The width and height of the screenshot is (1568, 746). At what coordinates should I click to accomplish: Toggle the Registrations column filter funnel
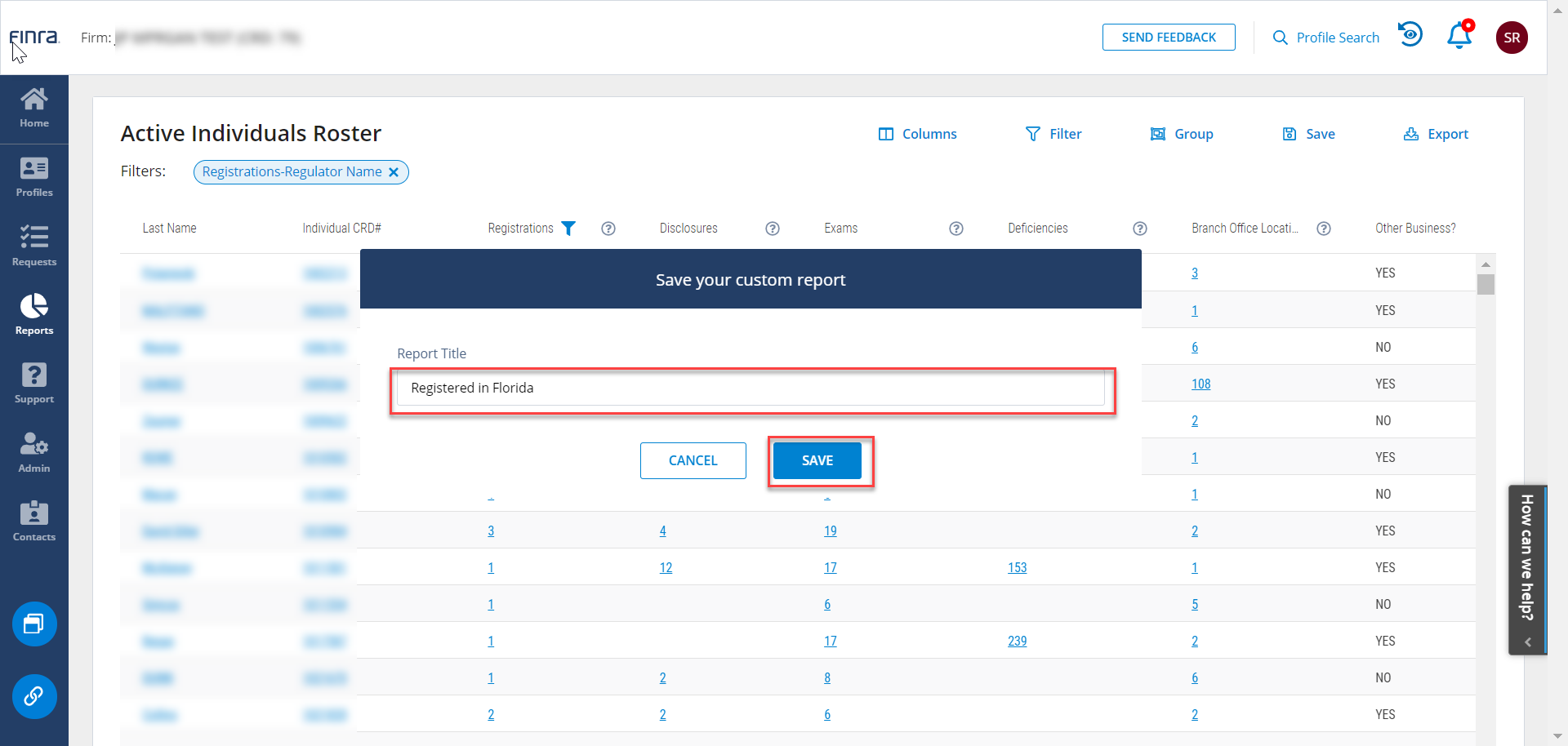(x=568, y=229)
